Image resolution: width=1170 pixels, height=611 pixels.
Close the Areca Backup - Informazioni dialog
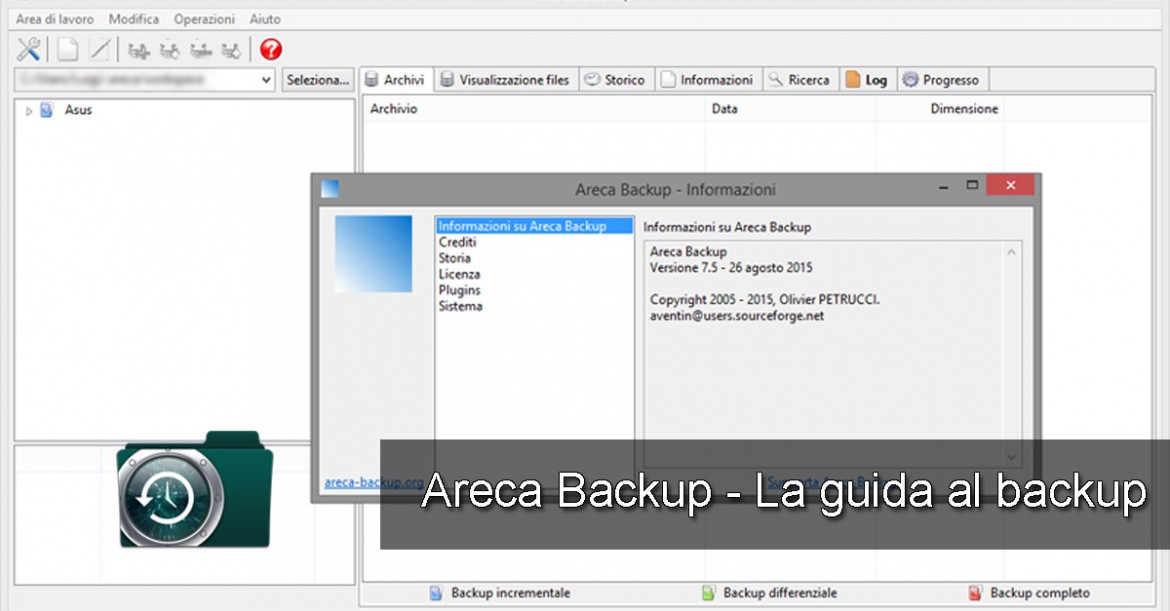1010,185
